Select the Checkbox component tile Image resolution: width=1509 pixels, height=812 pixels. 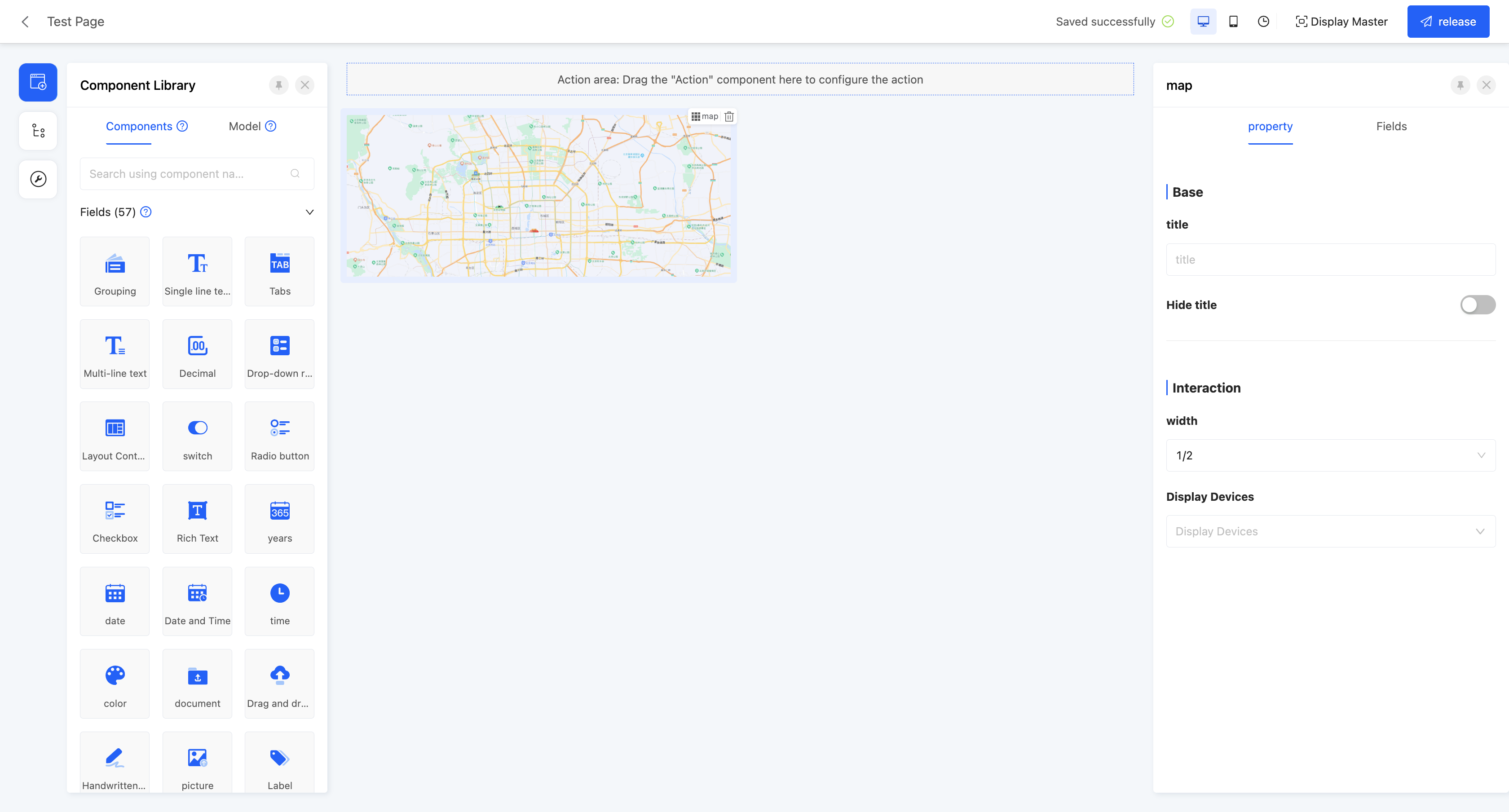pyautogui.click(x=115, y=518)
